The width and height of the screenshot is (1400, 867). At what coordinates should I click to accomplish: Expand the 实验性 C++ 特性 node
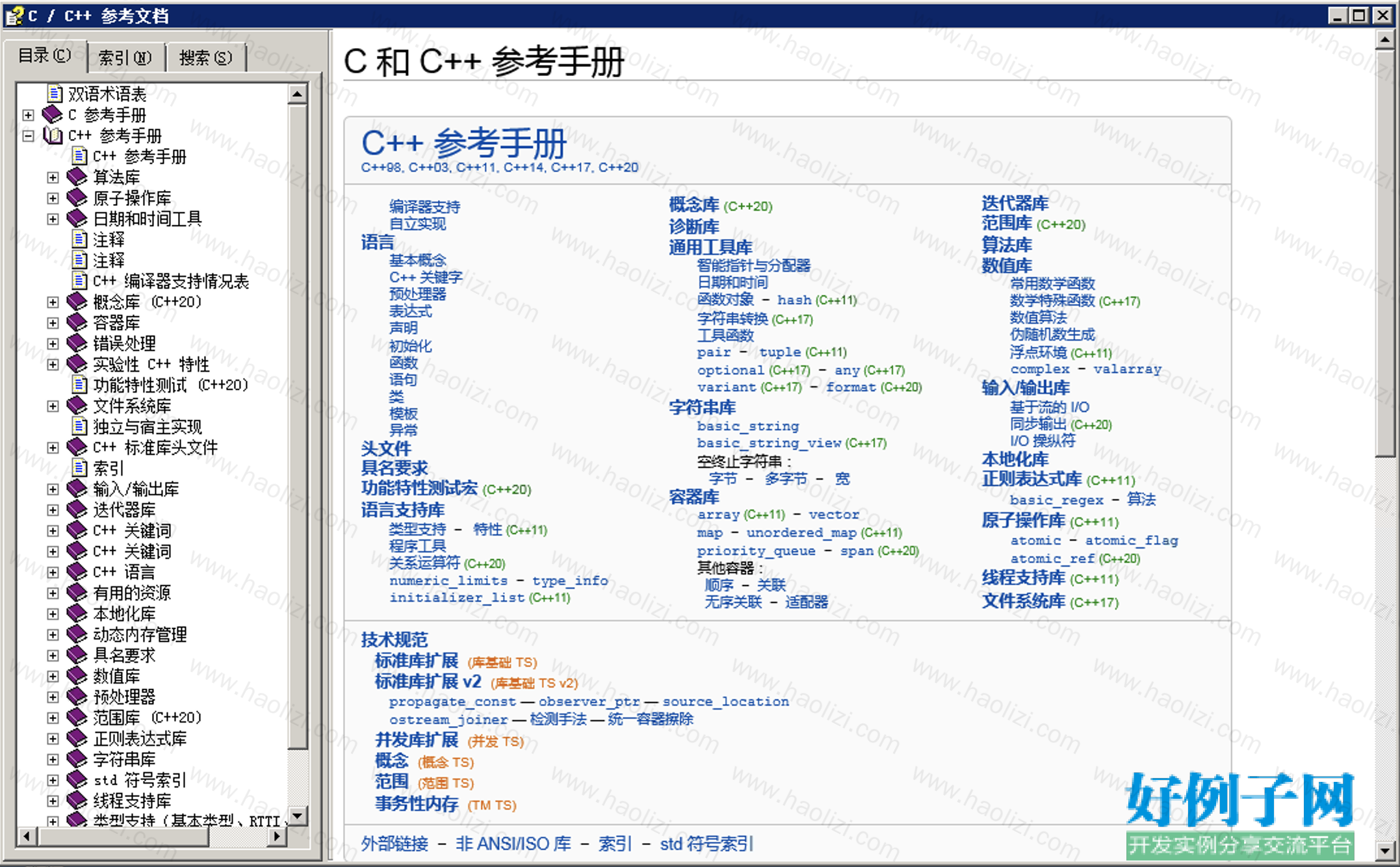tap(53, 365)
